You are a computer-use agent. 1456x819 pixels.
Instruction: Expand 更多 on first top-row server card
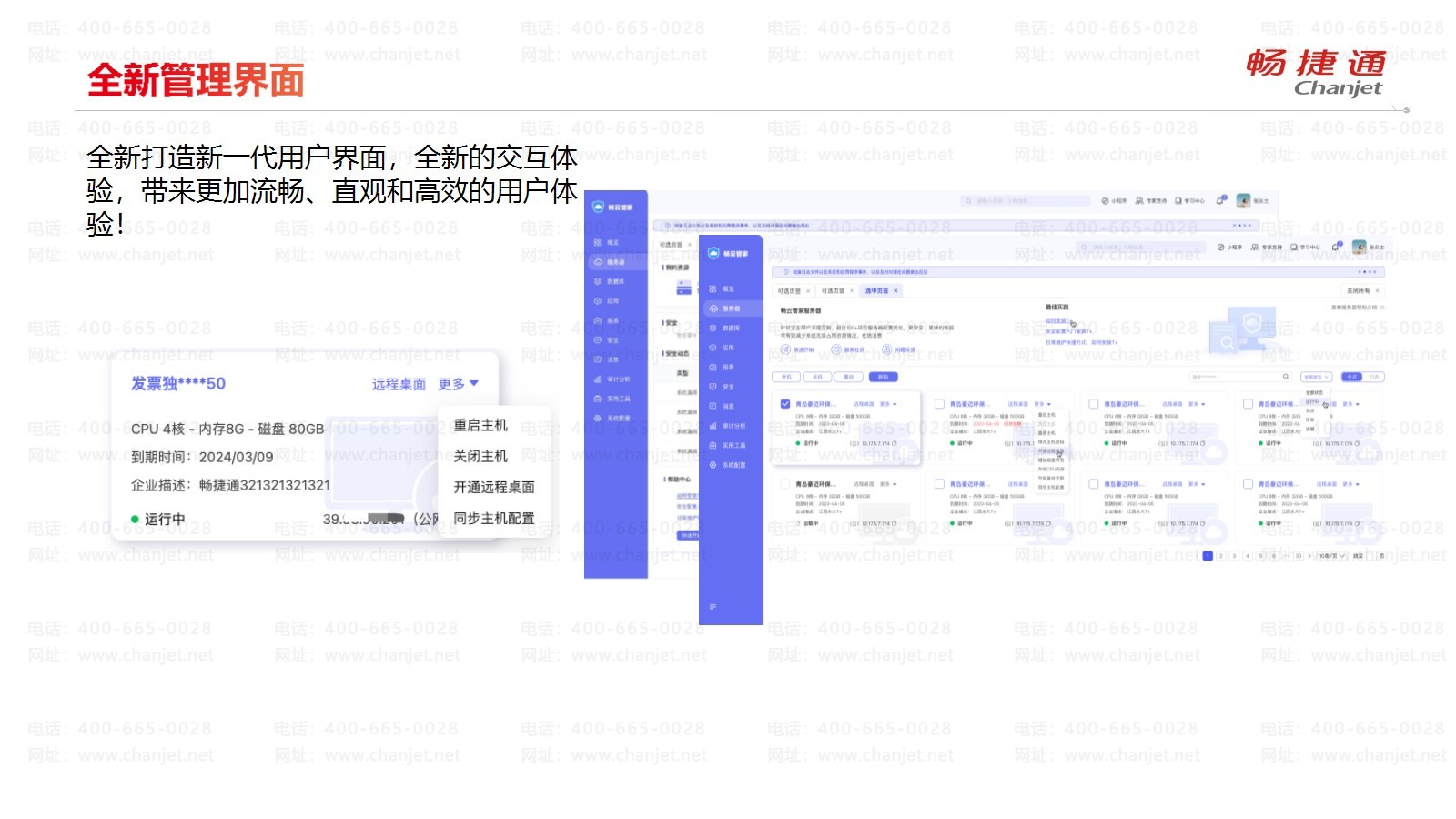tap(888, 404)
